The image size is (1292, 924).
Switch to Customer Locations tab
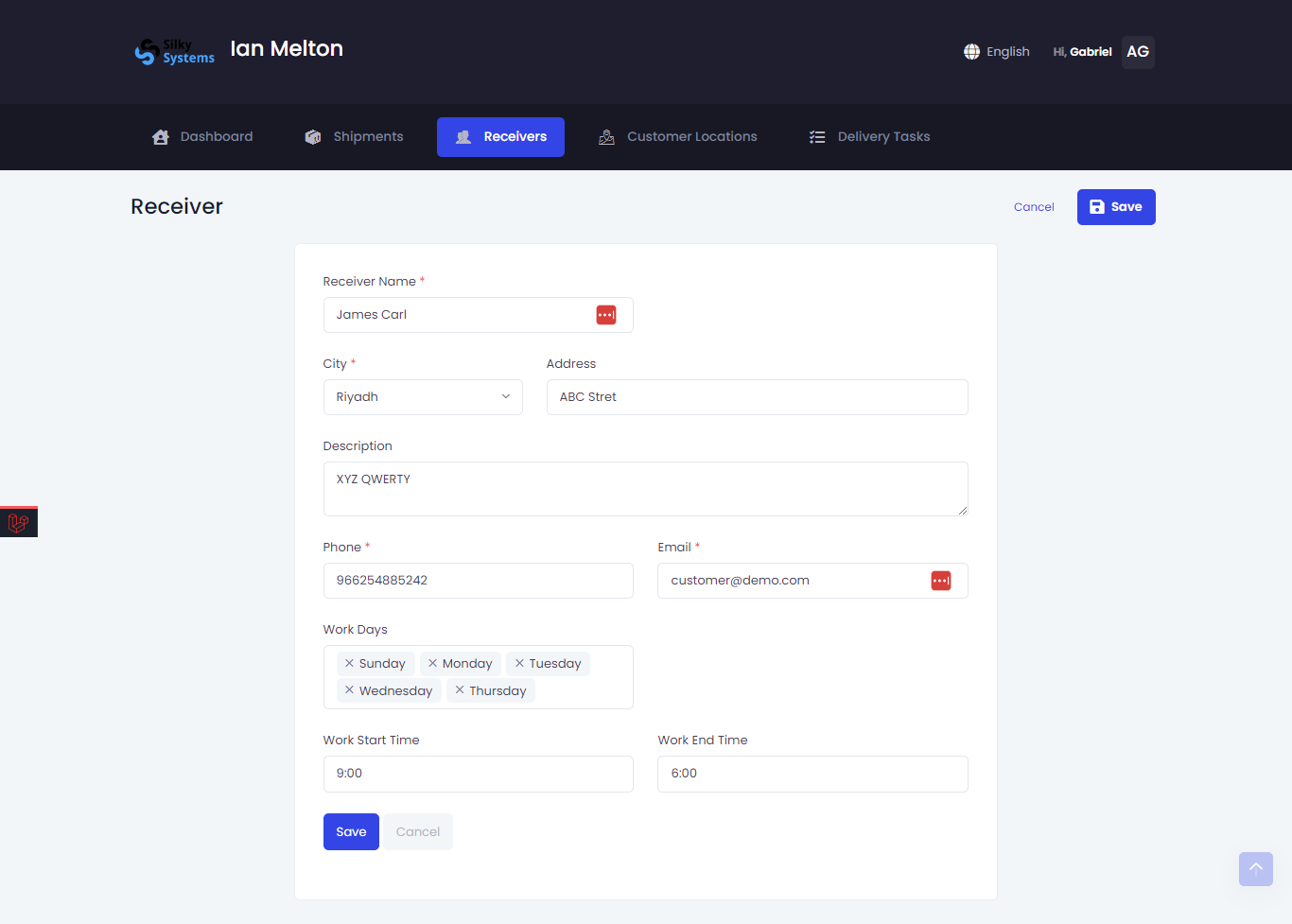coord(678,137)
